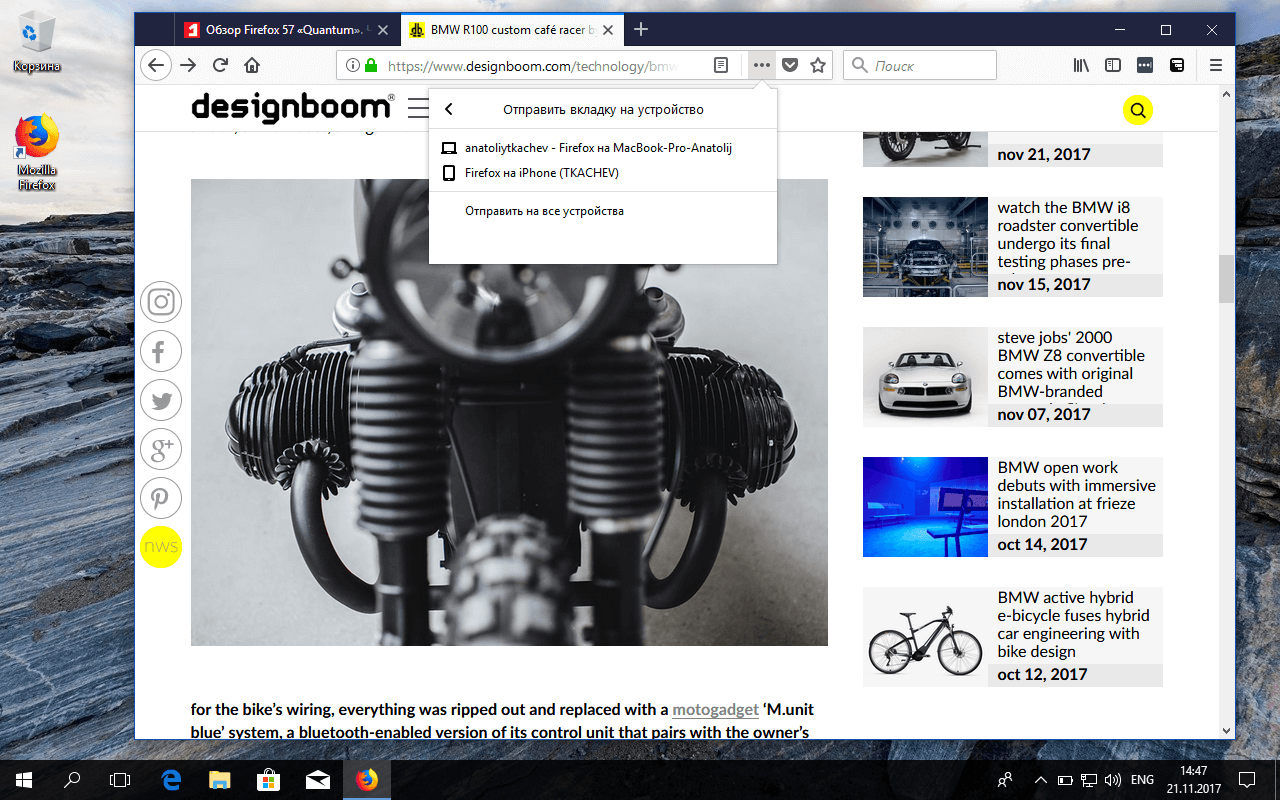Save the page to Pocket
Viewport: 1280px width, 800px height.
pyautogui.click(x=790, y=64)
